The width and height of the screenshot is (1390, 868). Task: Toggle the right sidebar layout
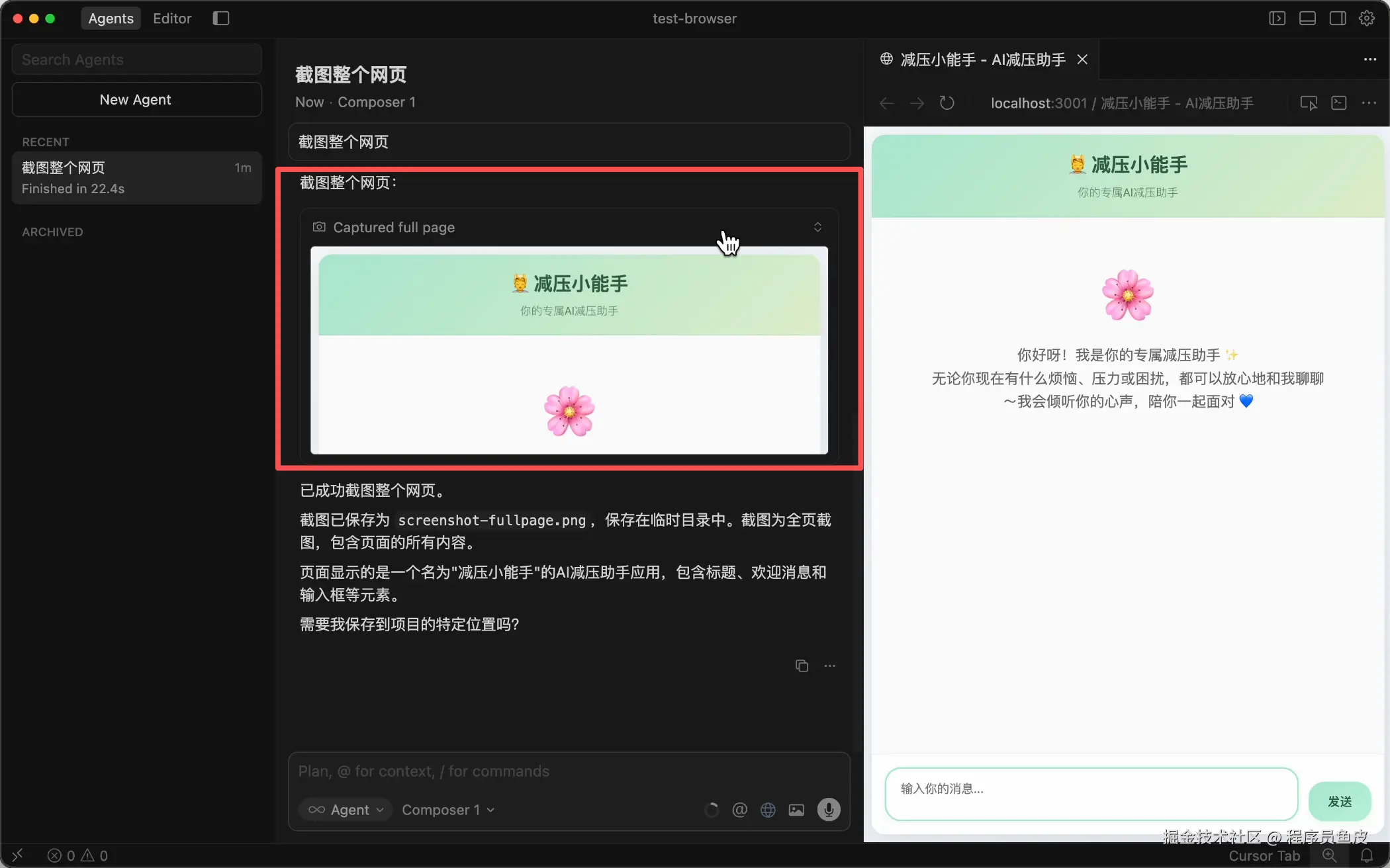click(x=1337, y=19)
